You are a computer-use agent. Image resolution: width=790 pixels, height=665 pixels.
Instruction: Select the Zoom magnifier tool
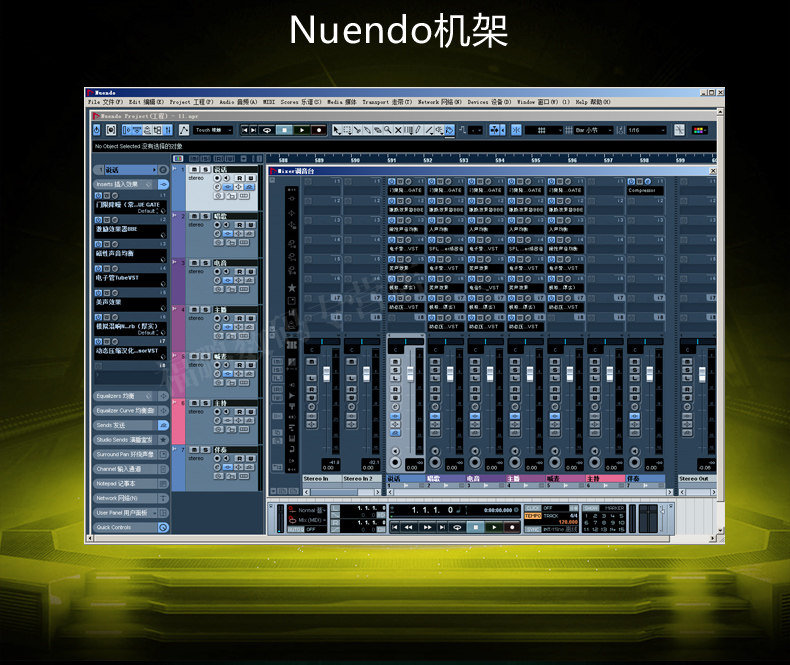pyautogui.click(x=387, y=130)
